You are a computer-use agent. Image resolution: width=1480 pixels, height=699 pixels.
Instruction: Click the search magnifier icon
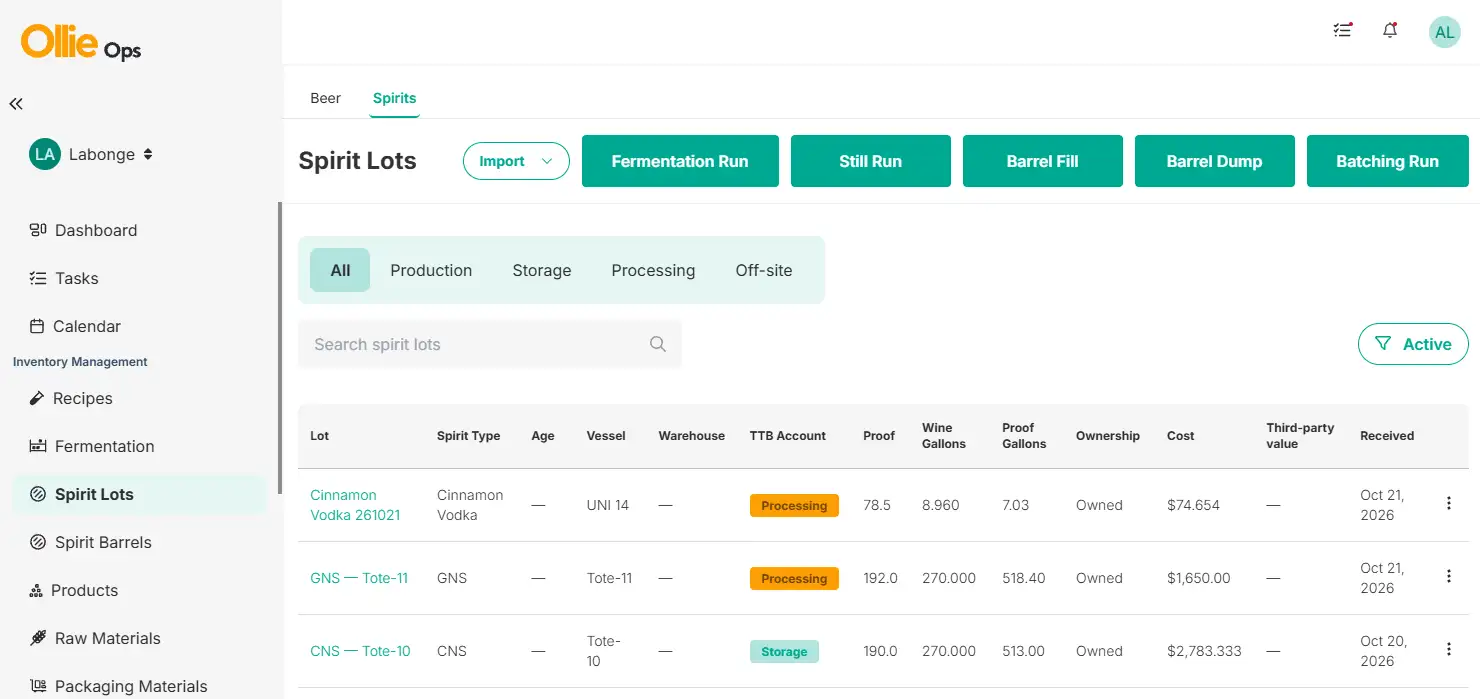click(x=658, y=344)
